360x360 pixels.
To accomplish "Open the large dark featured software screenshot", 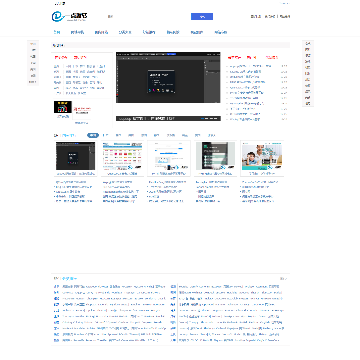I will click(x=168, y=77).
